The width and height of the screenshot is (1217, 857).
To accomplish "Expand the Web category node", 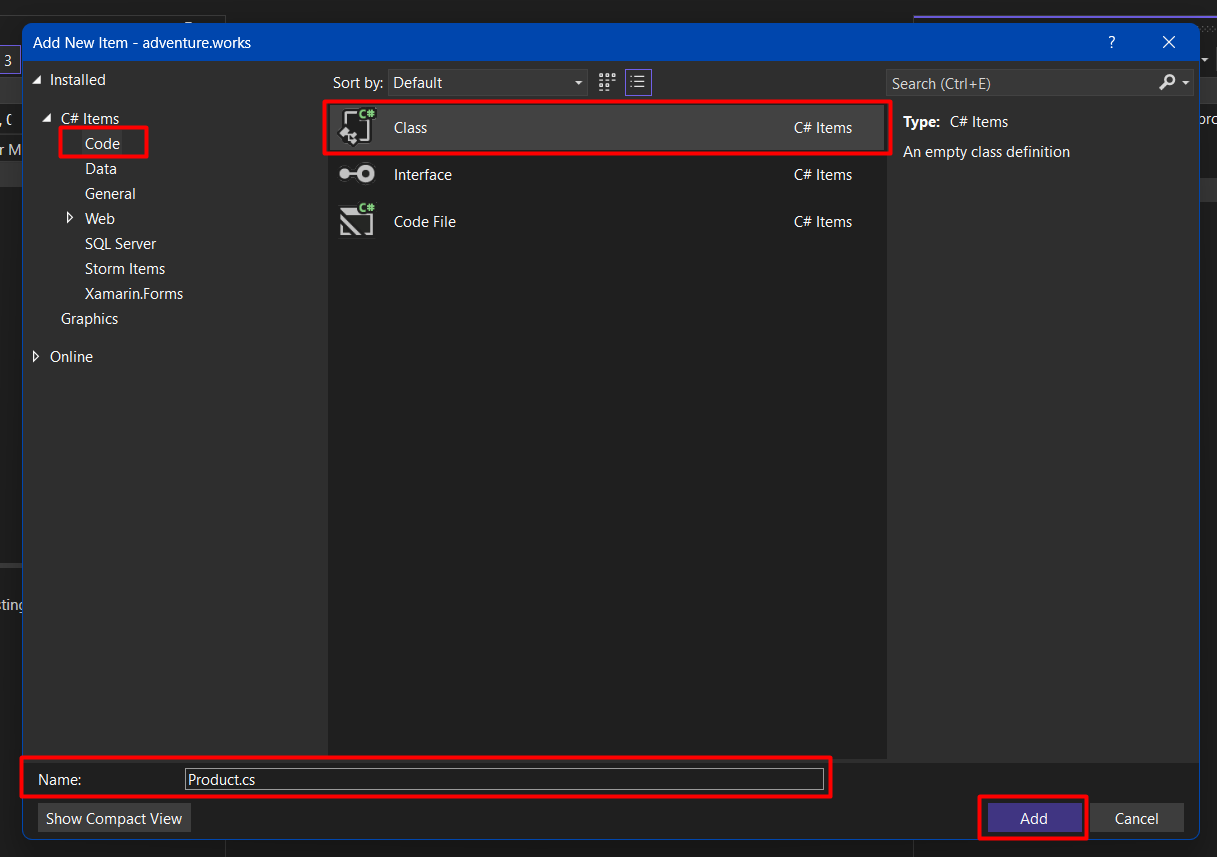I will pyautogui.click(x=69, y=218).
